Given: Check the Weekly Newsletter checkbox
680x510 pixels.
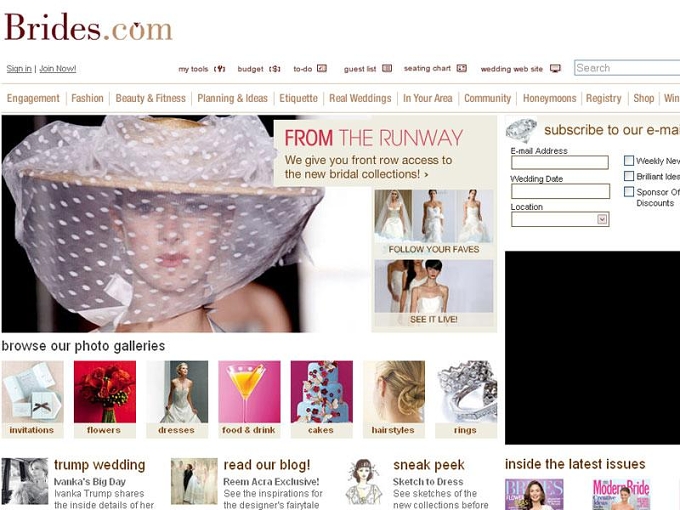Looking at the screenshot, I should (629, 160).
